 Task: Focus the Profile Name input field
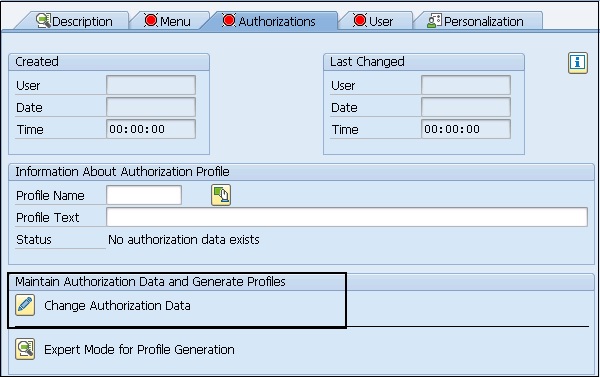coord(144,195)
